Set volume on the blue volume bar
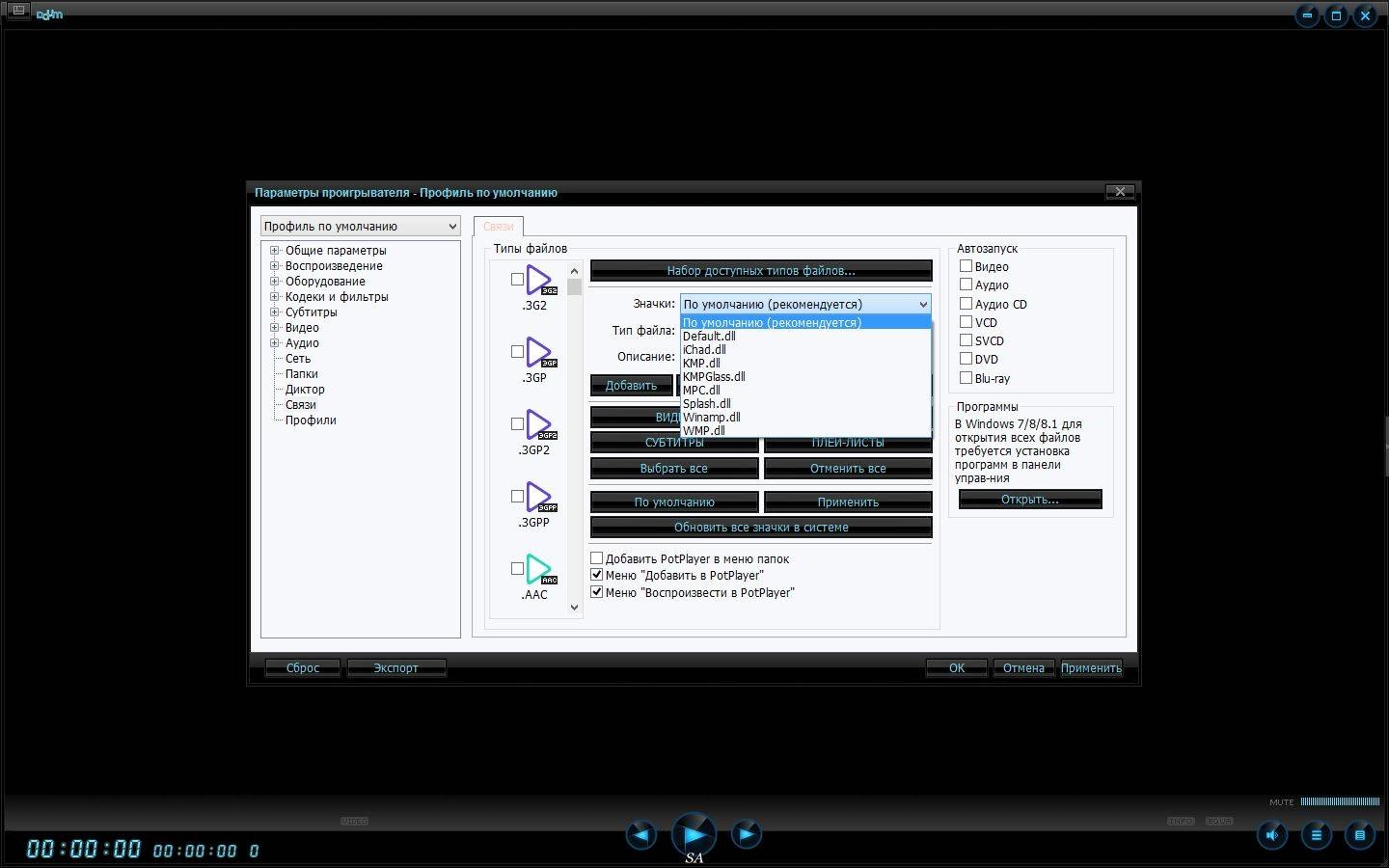Viewport: 1389px width, 868px height. pos(1340,801)
